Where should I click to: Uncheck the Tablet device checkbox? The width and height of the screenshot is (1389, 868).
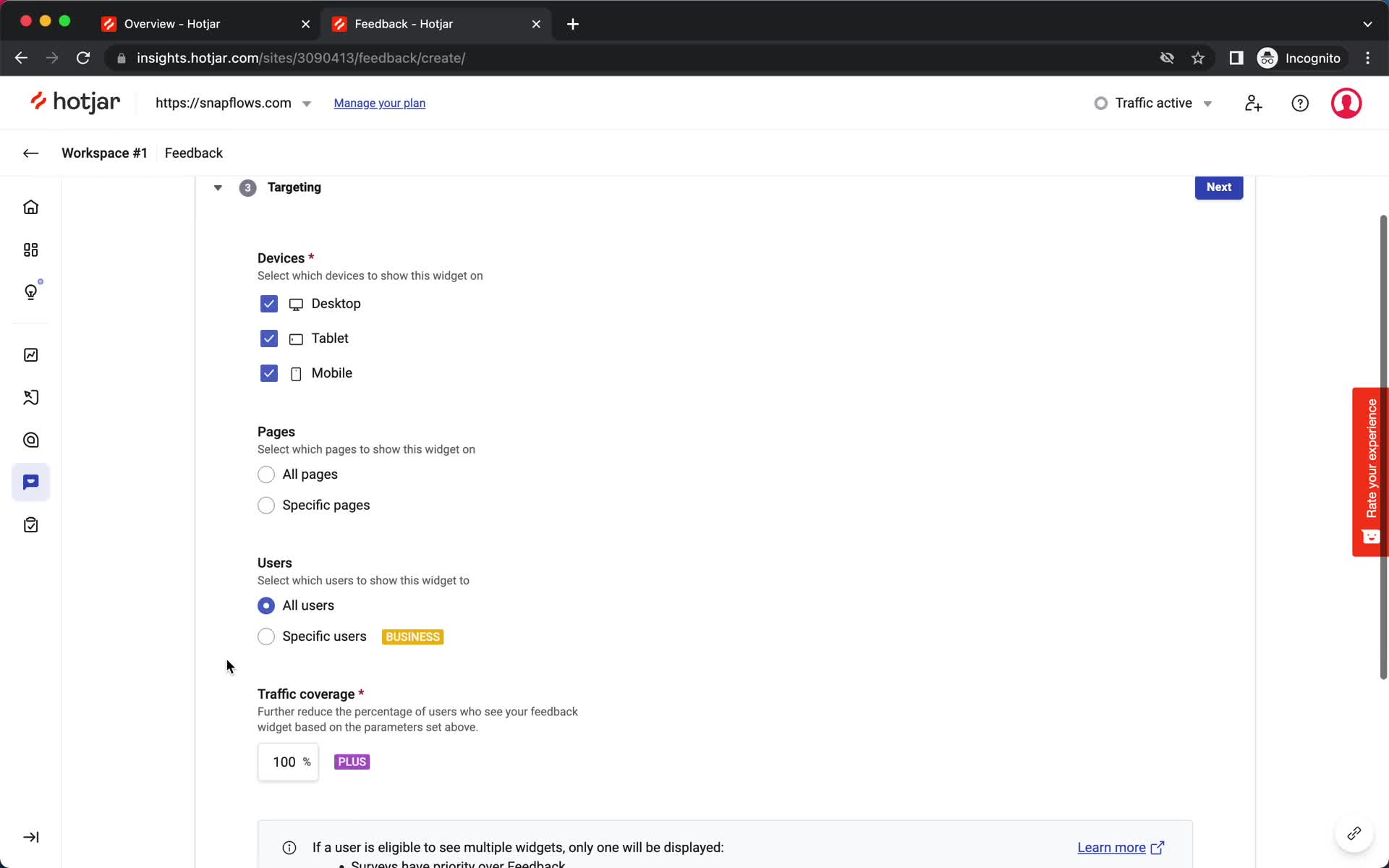[268, 338]
